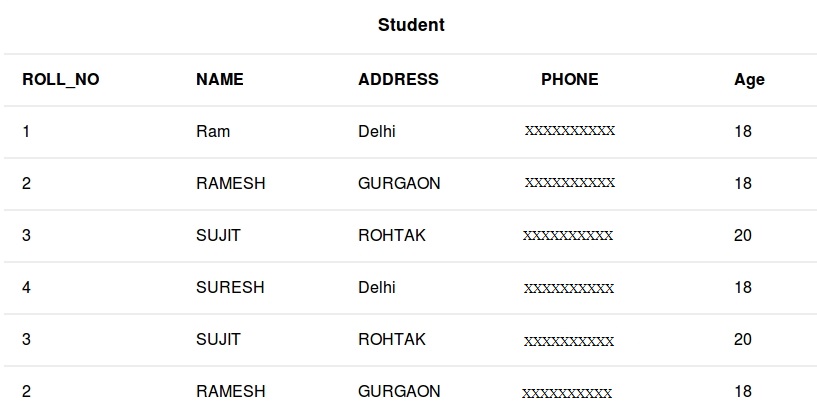Click the Student table title
This screenshot has height=415, width=817.
click(411, 26)
